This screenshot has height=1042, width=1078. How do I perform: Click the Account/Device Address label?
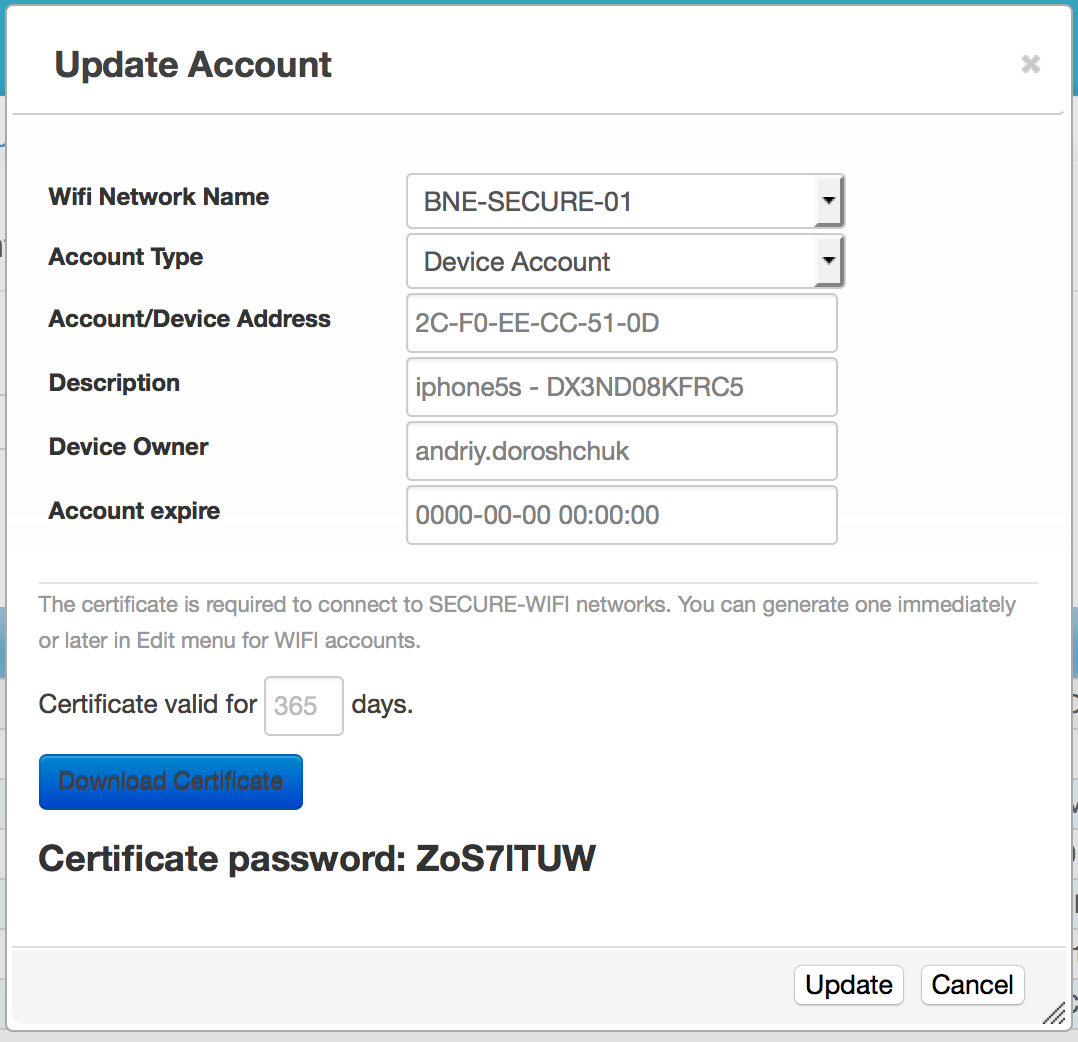190,319
